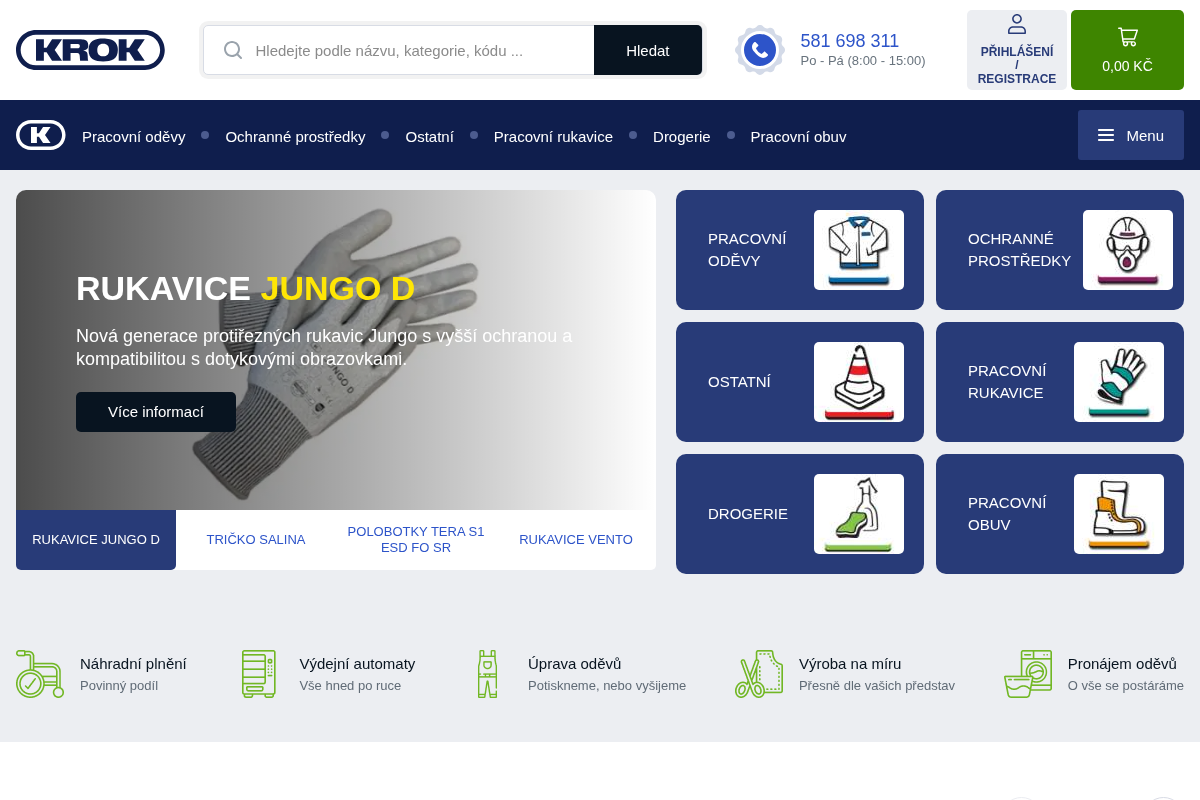Open Ostatní in the navigation bar

429,136
